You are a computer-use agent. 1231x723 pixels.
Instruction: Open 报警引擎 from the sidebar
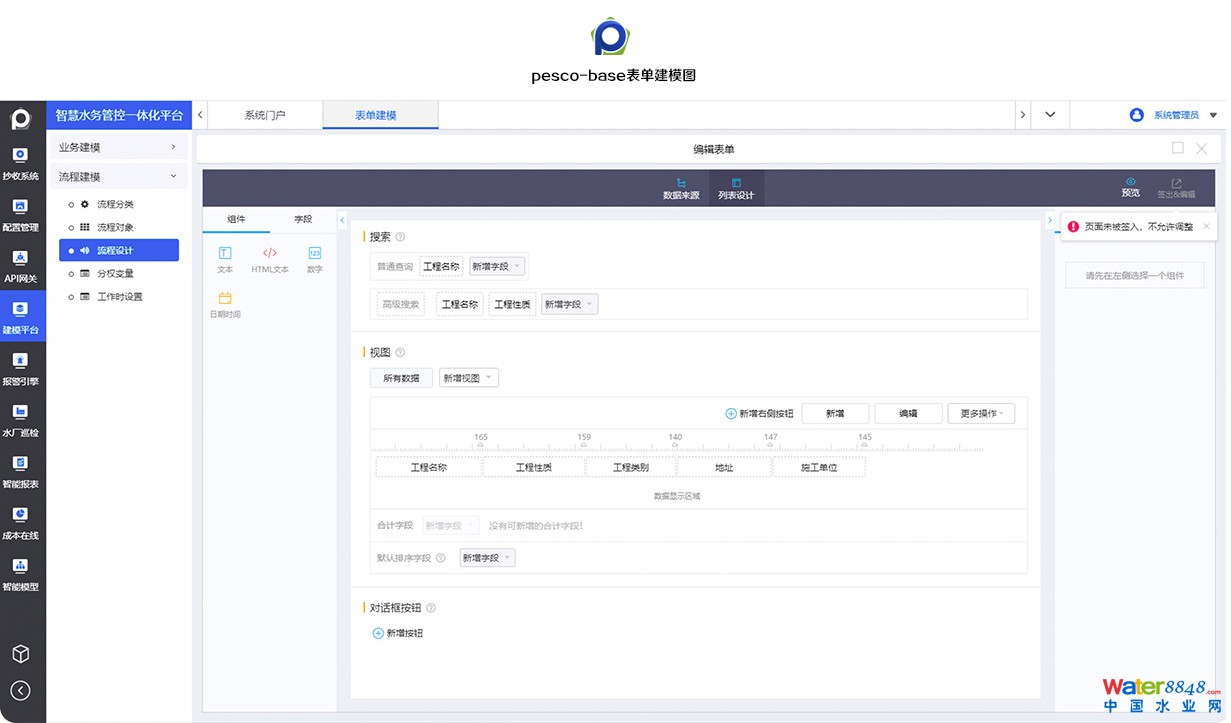[x=20, y=368]
